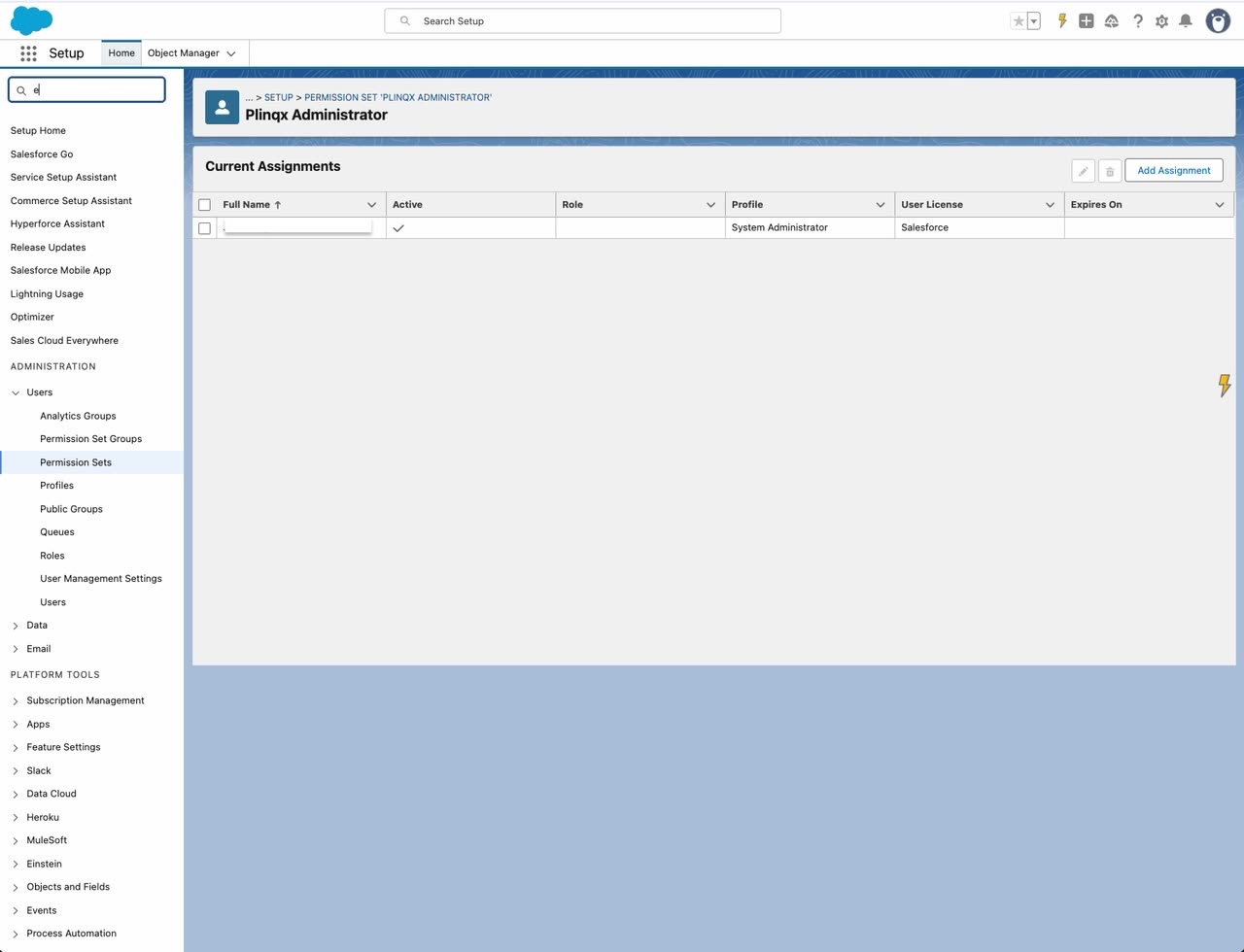
Task: Click the lightning bolt icon in header
Action: click(x=1062, y=20)
